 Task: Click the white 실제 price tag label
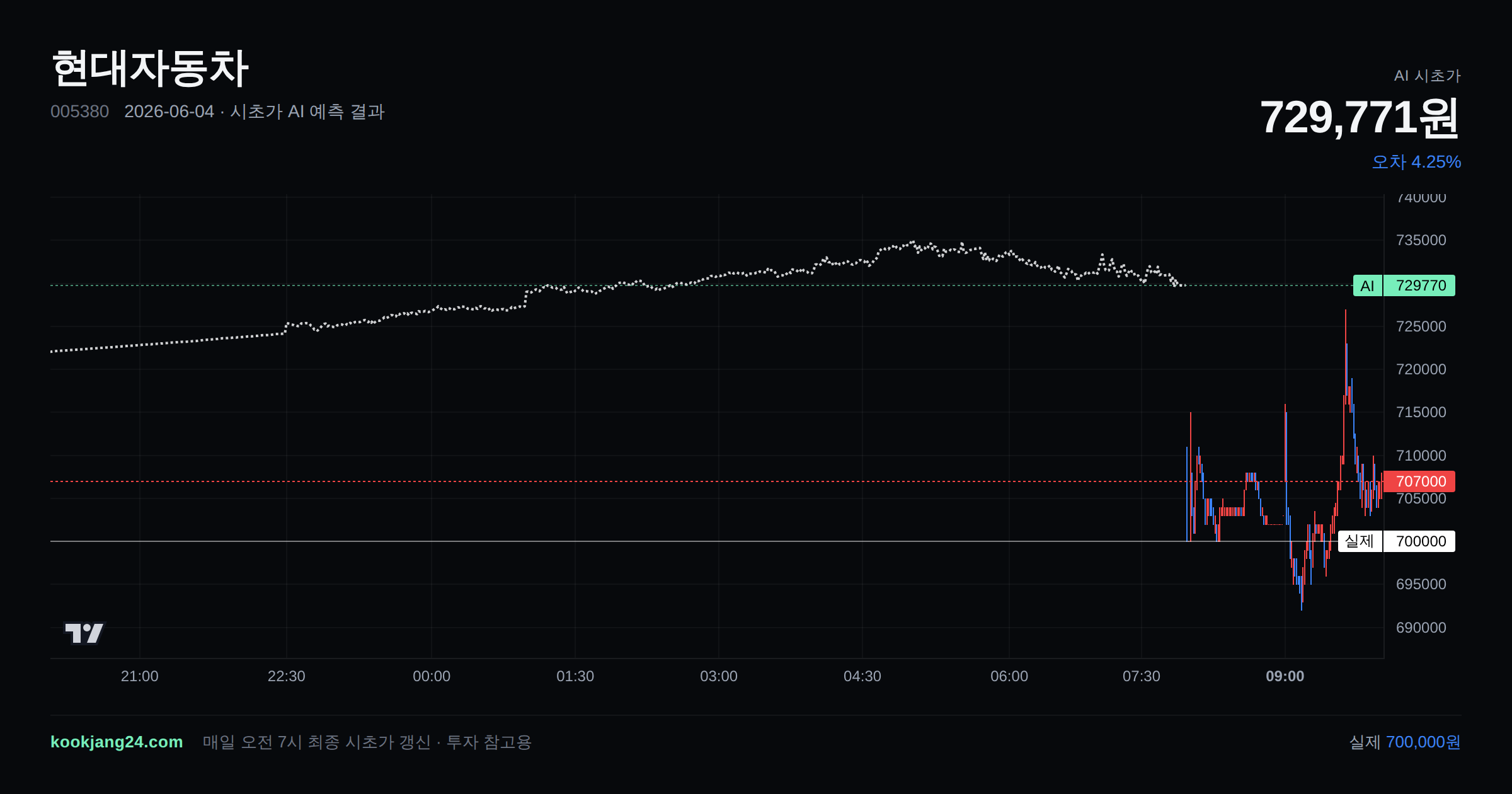[1360, 541]
